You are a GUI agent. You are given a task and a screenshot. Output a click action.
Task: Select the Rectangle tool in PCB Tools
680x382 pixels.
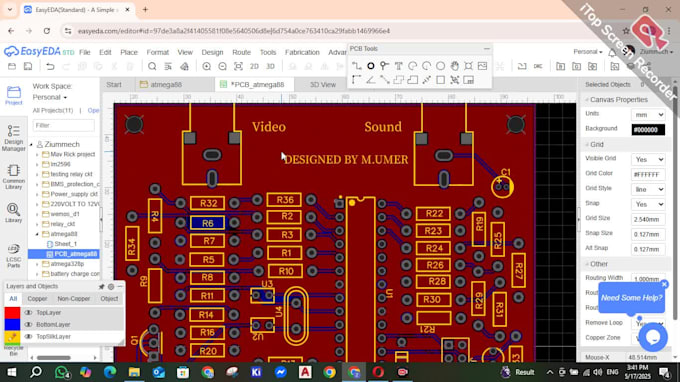441,80
